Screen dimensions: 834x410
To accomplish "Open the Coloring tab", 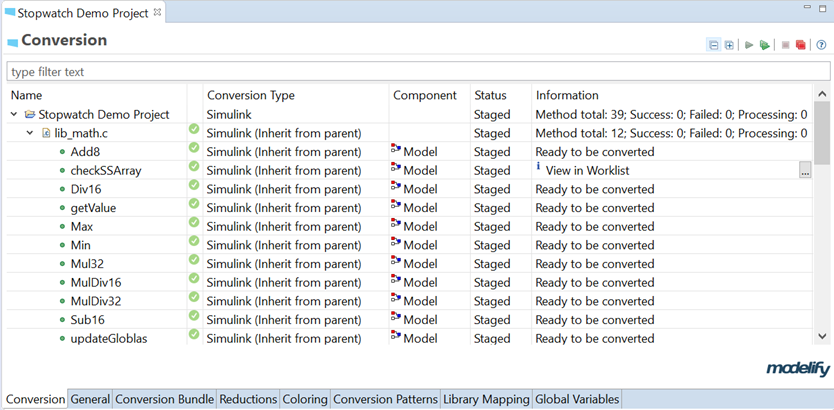I will click(305, 399).
